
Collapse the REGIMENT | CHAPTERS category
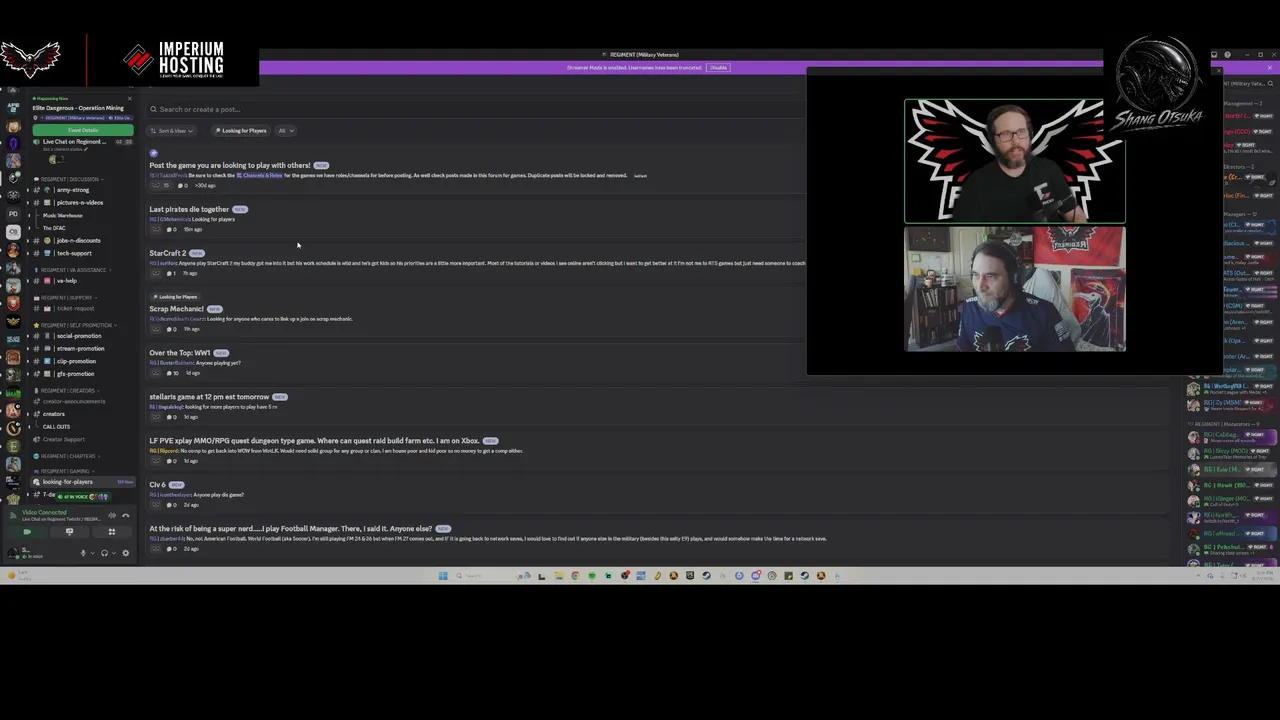[x=68, y=456]
